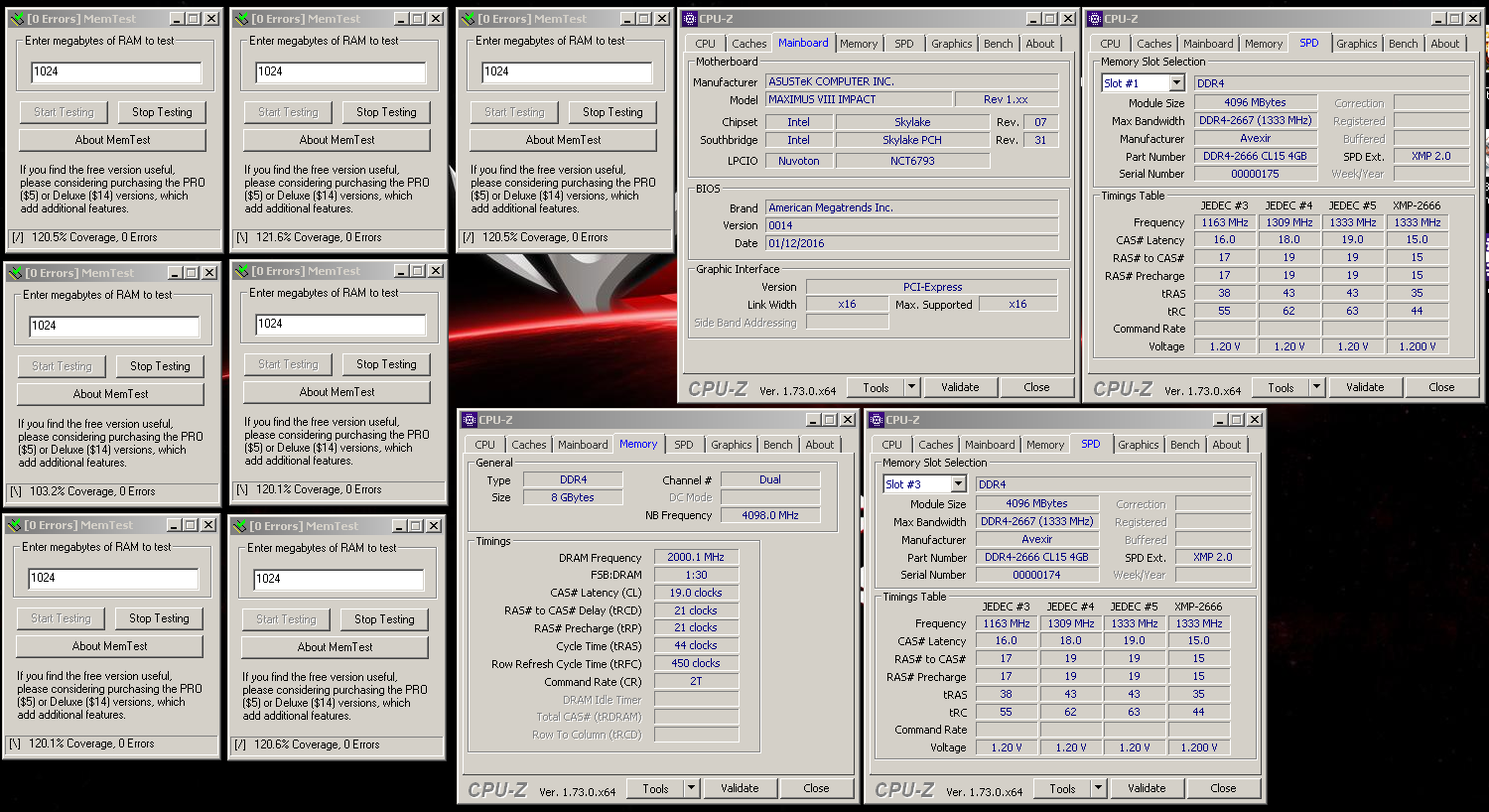The image size is (1489, 812).
Task: Click tRFC value 450 clocks
Action: (696, 663)
